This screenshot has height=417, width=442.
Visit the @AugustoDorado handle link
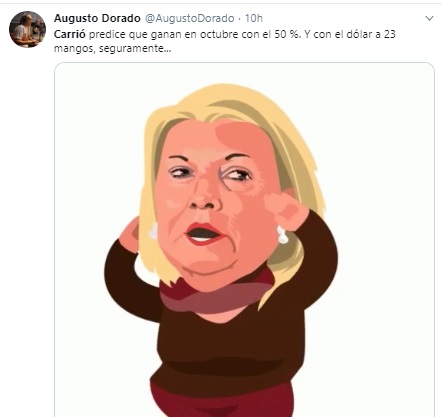[190, 18]
